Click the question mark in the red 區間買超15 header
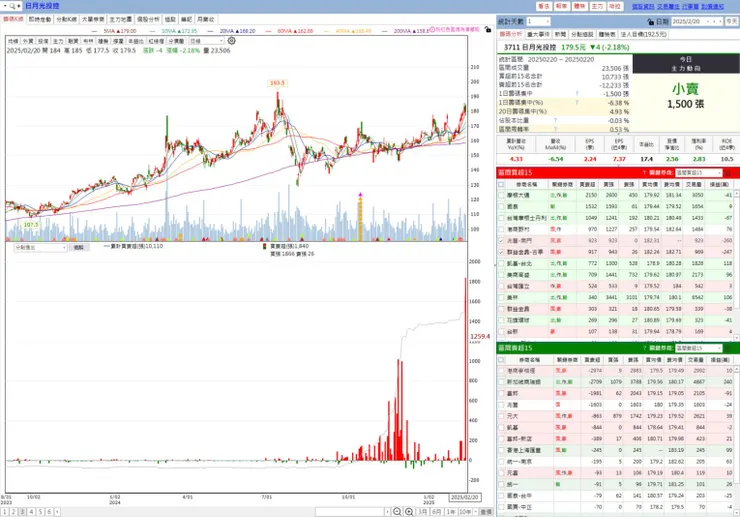 click(644, 173)
